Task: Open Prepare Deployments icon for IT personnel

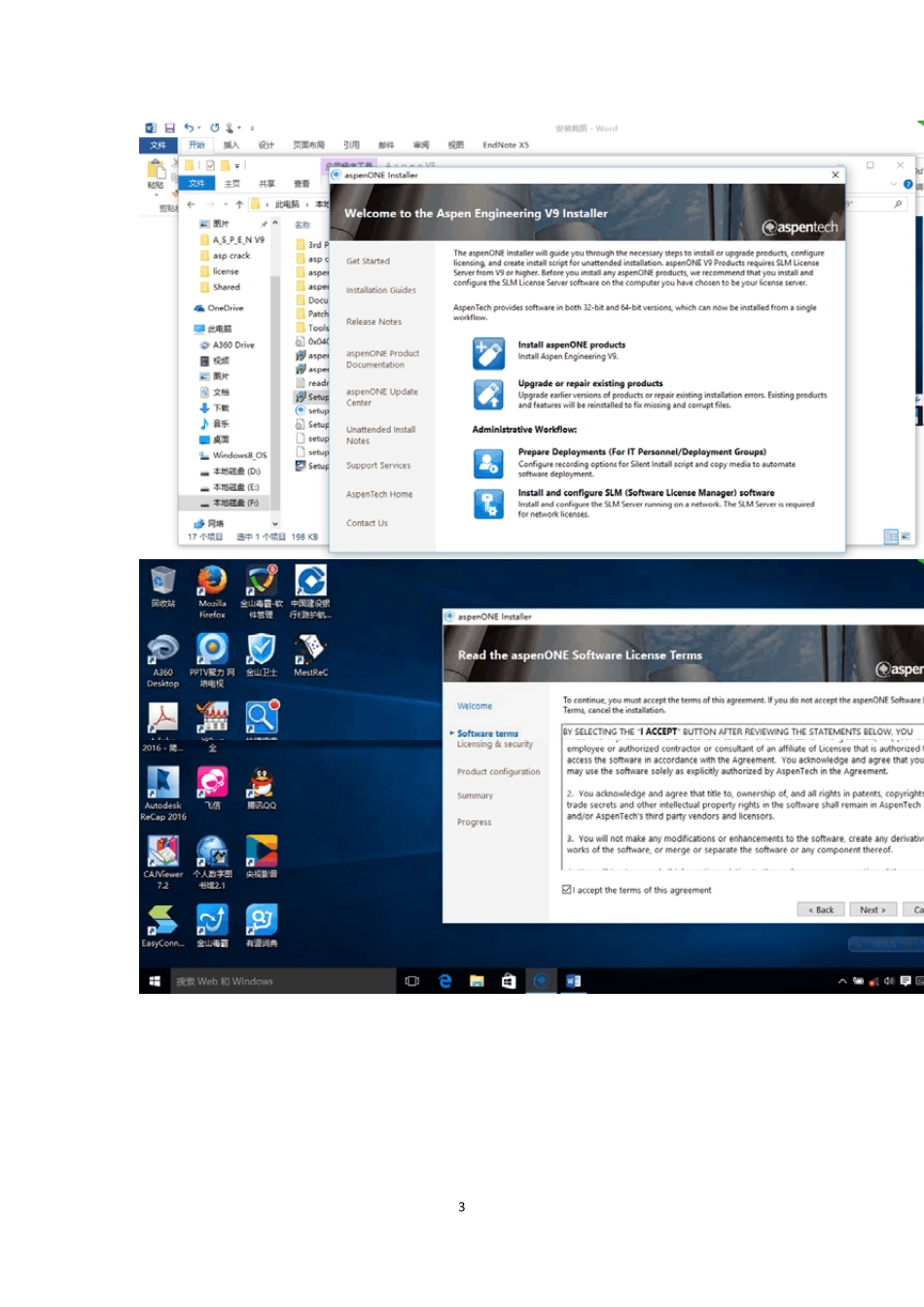Action: click(488, 464)
